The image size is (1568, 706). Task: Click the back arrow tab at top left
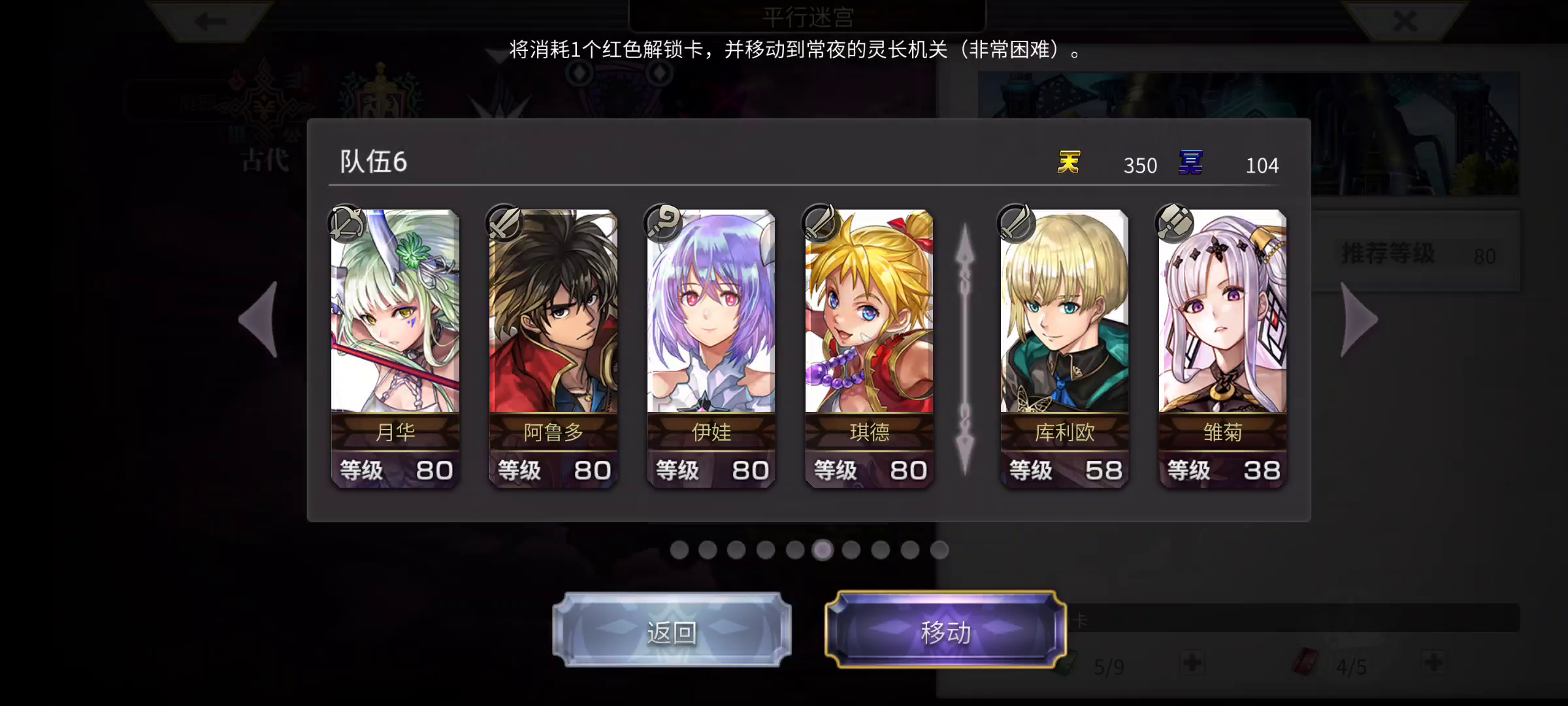point(210,20)
